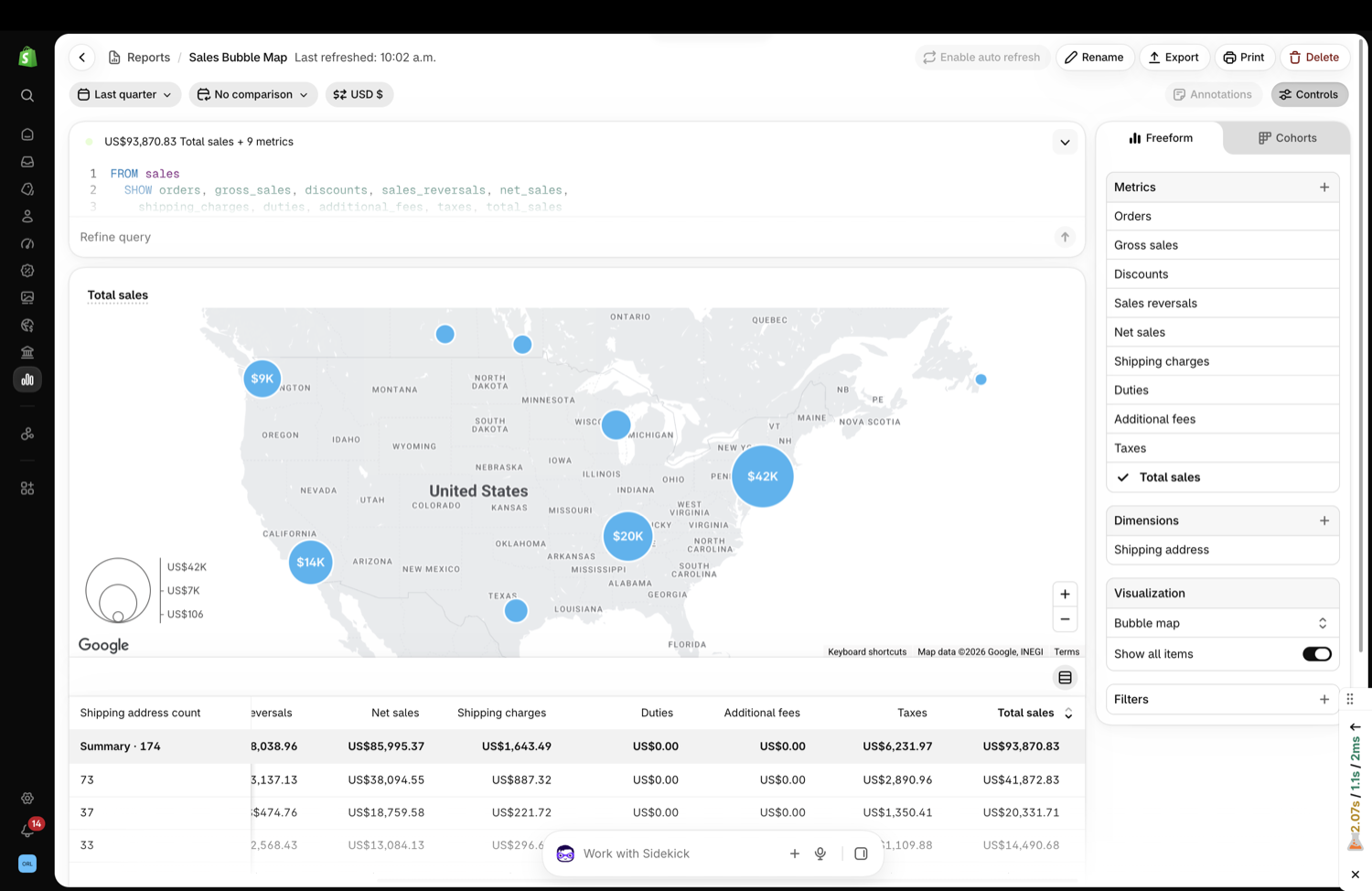Switch to Cohorts tab
Image resolution: width=1372 pixels, height=891 pixels.
[x=1287, y=138]
